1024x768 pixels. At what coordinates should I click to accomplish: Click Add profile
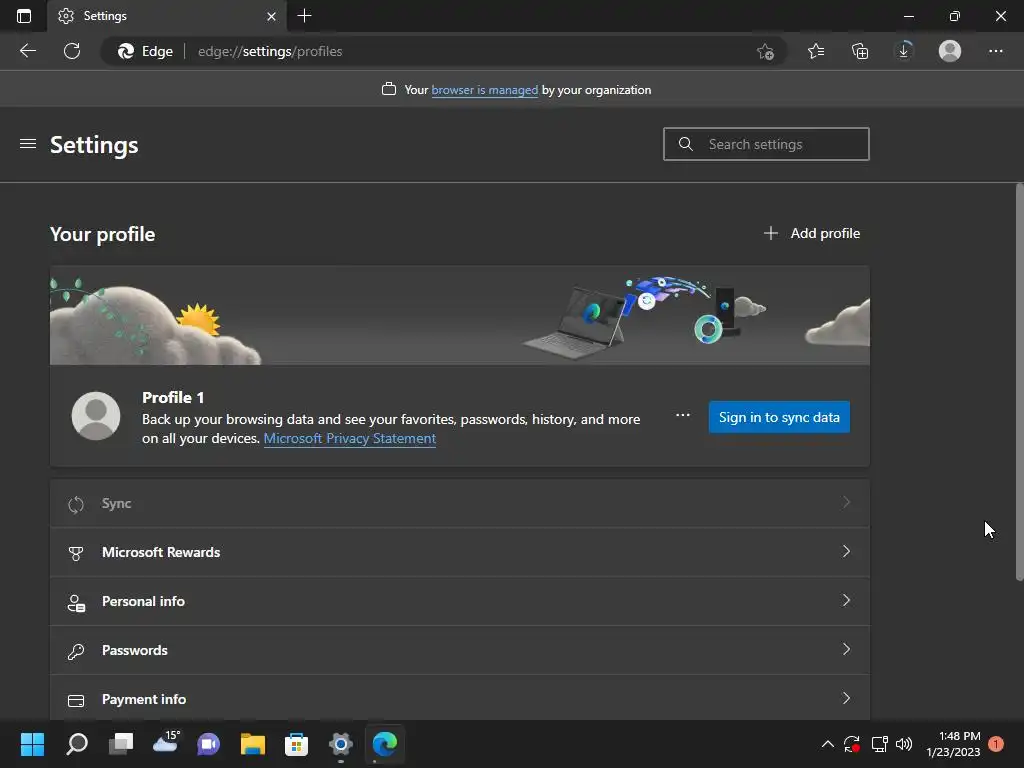[812, 233]
